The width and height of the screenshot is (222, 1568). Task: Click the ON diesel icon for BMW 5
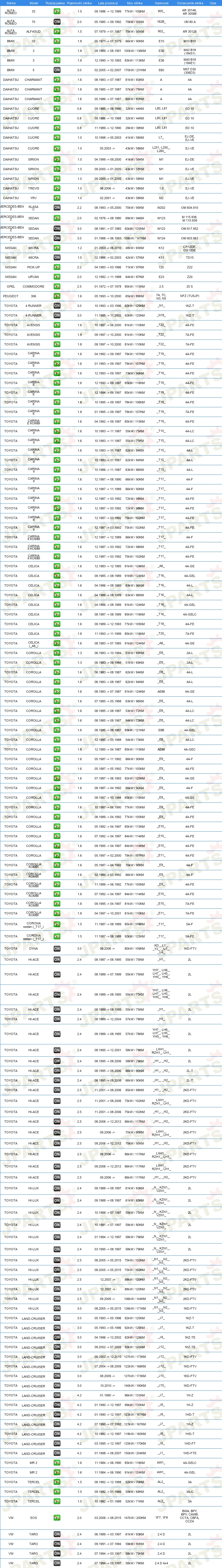click(57, 70)
